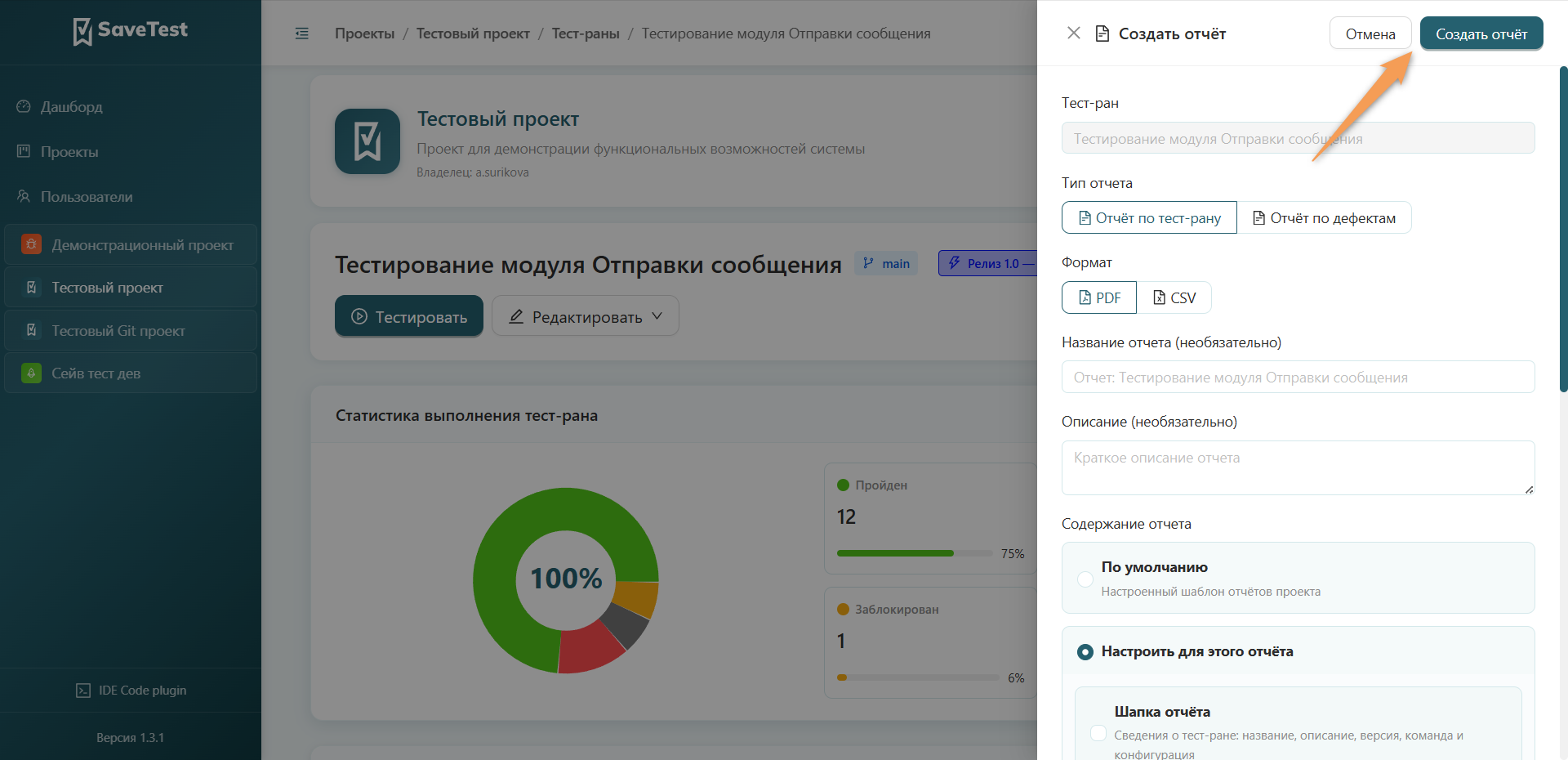Click the Проекты board icon

[24, 151]
